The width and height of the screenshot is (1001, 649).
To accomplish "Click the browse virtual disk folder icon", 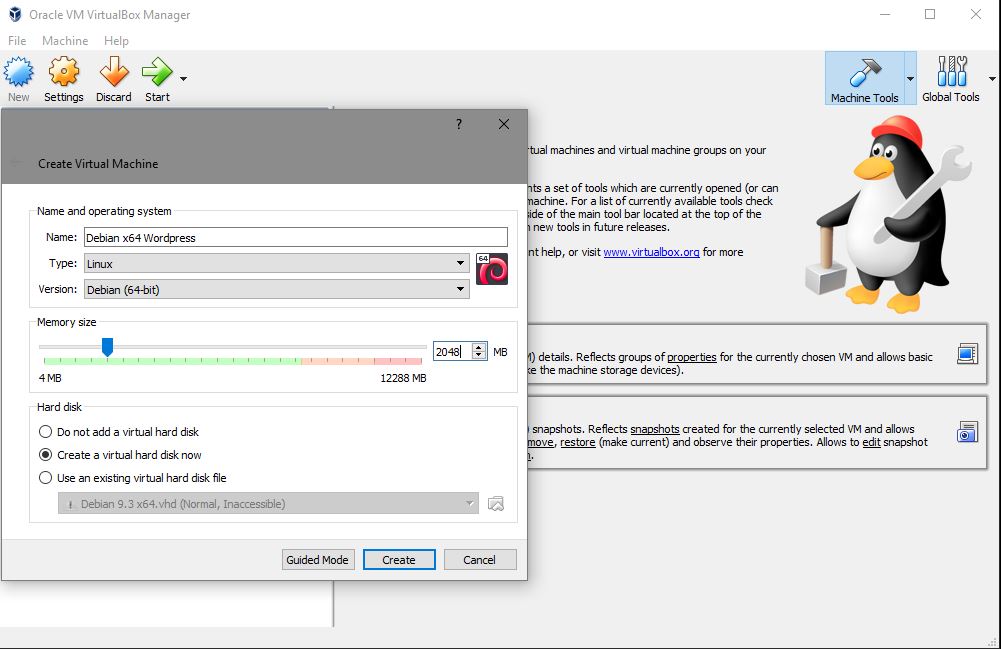I will [x=496, y=504].
